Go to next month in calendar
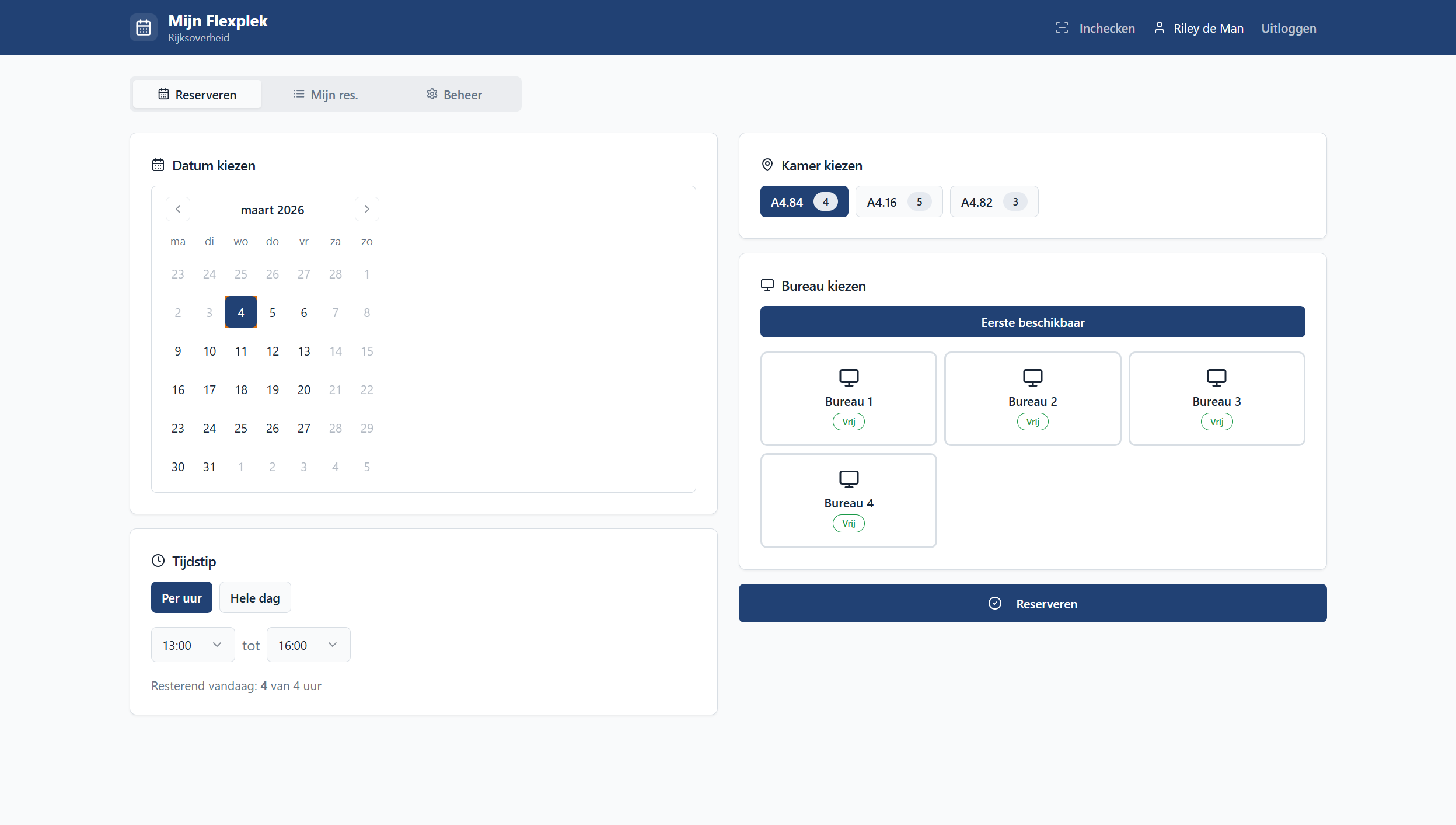The width and height of the screenshot is (1456, 825). [366, 209]
